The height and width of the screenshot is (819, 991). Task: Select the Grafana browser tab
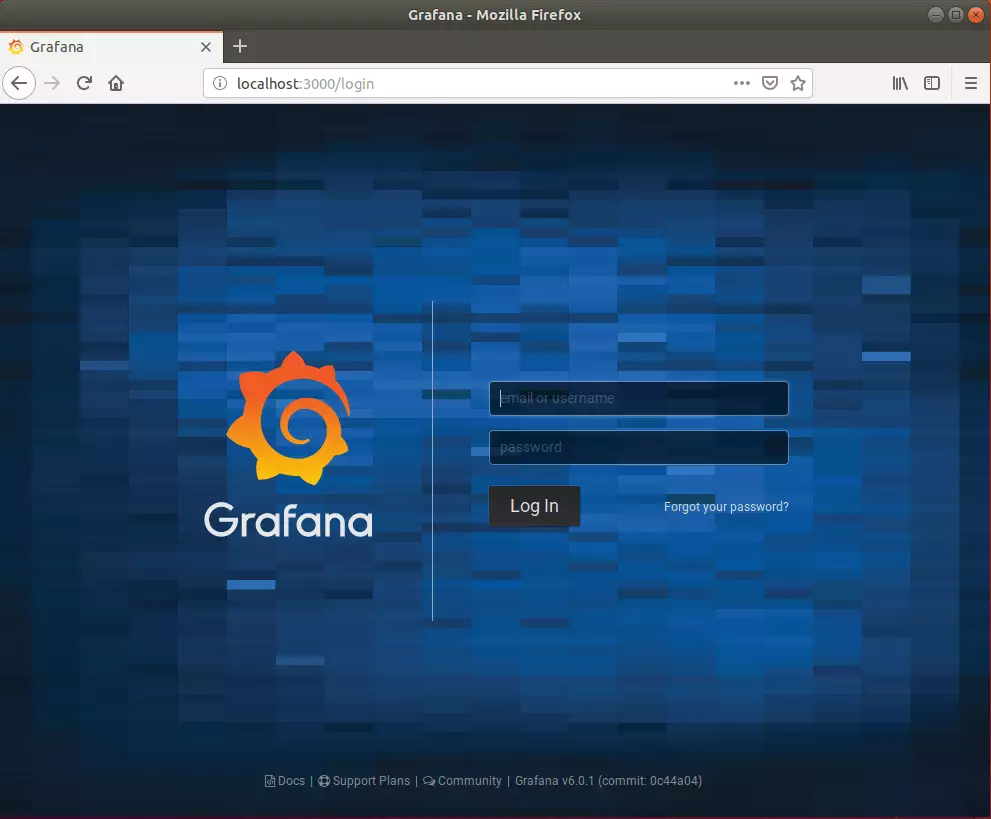click(111, 47)
